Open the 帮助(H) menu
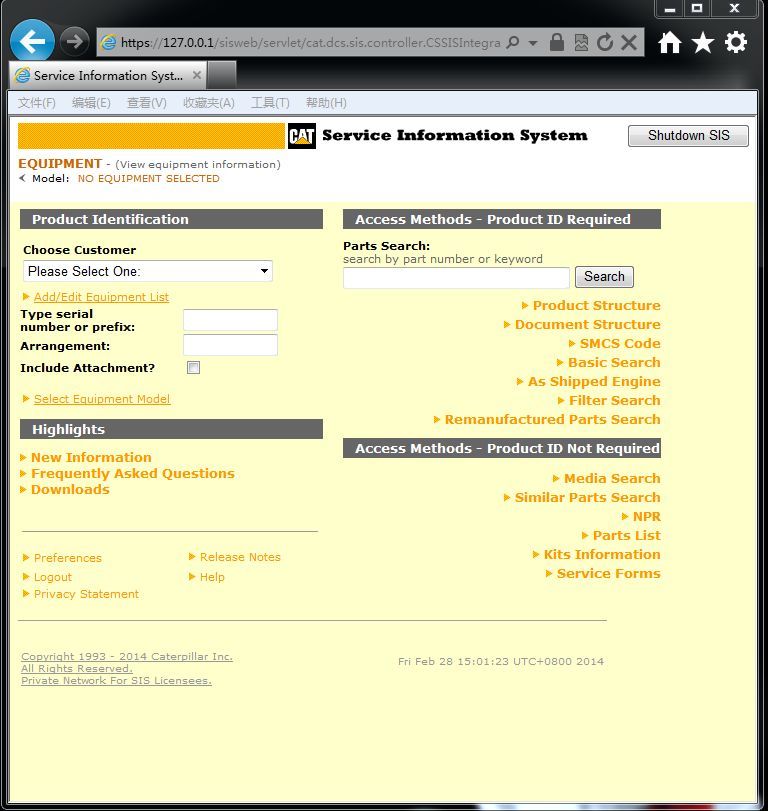Image resolution: width=768 pixels, height=811 pixels. [x=326, y=102]
